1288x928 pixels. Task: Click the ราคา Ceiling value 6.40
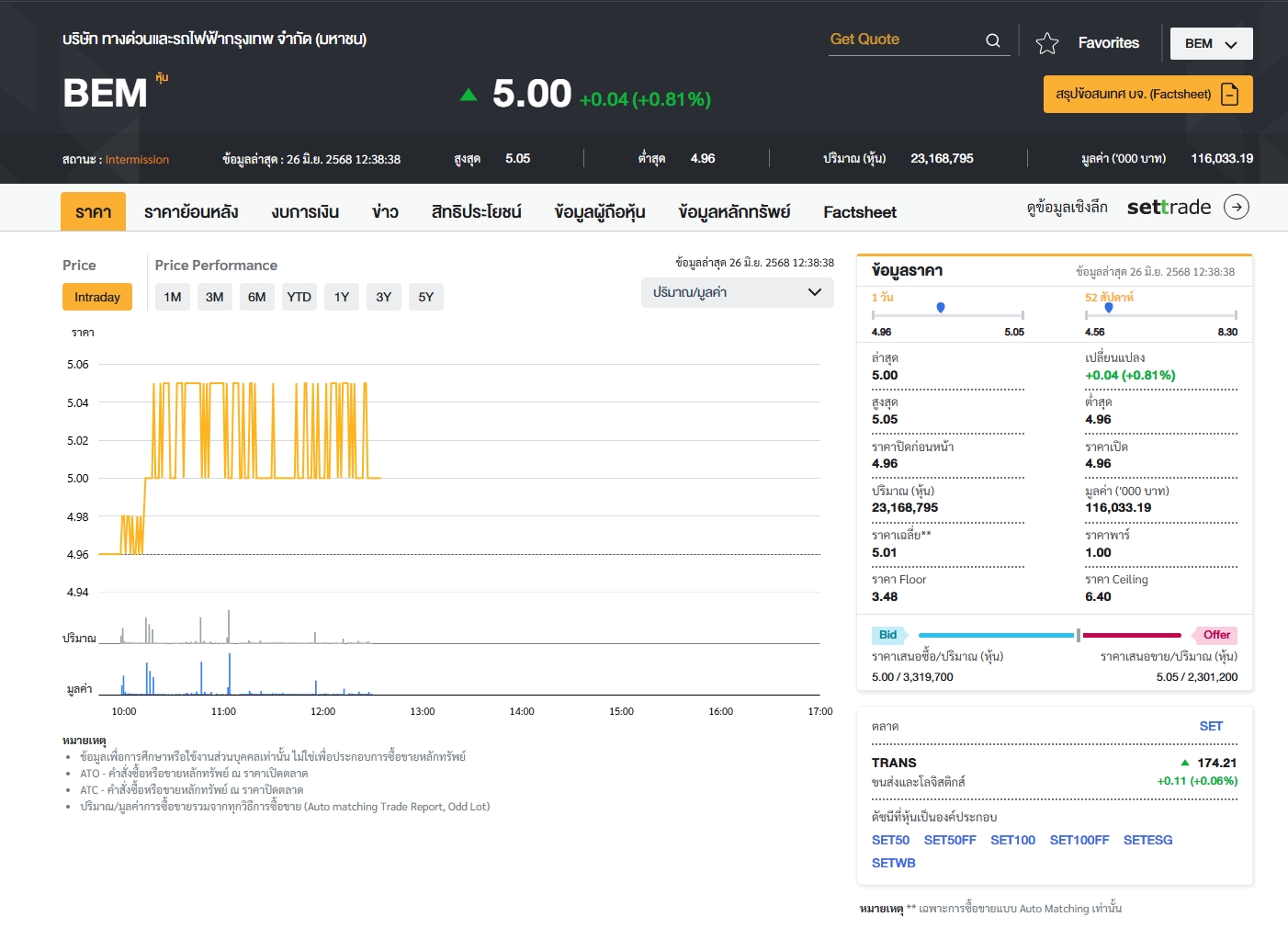coord(1098,596)
